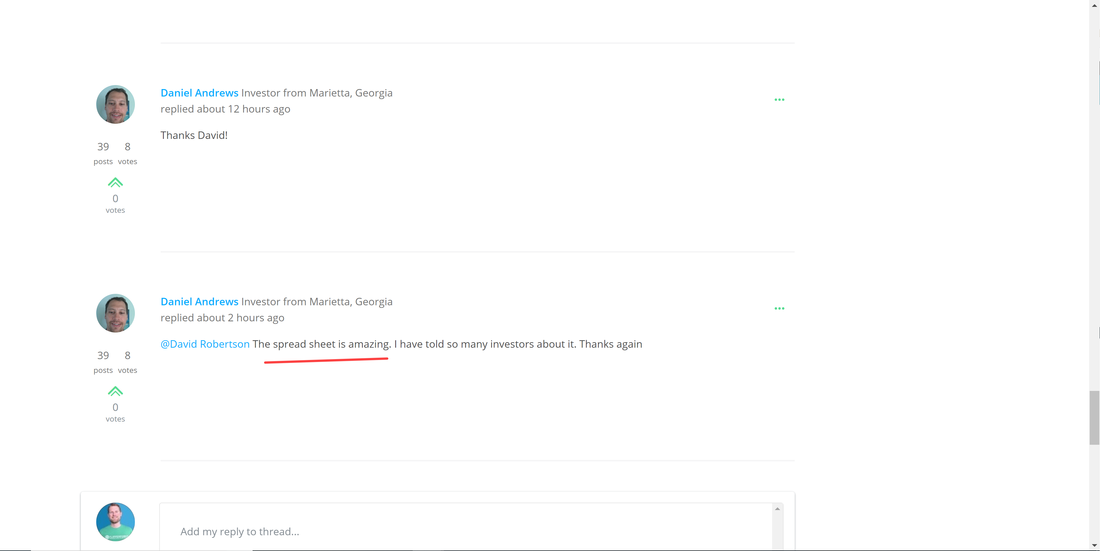Click the reply box's scroll-up arrow

[777, 509]
